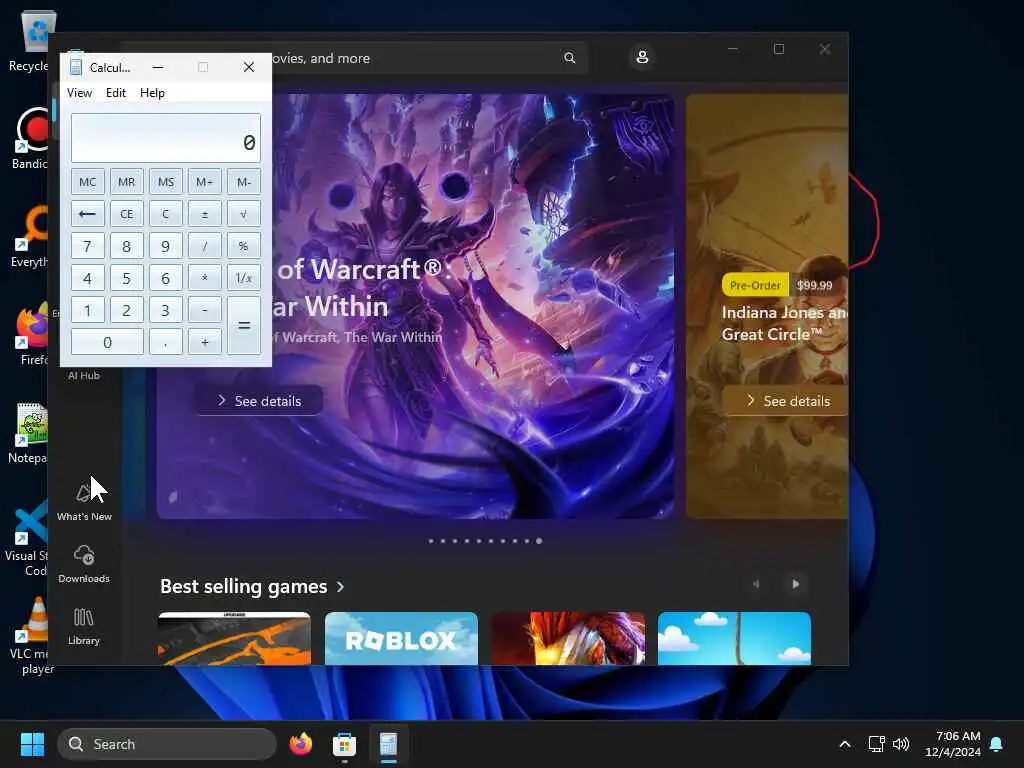See details for Indiana Jones Great Circle
Screen dimensions: 1024x768
785,400
